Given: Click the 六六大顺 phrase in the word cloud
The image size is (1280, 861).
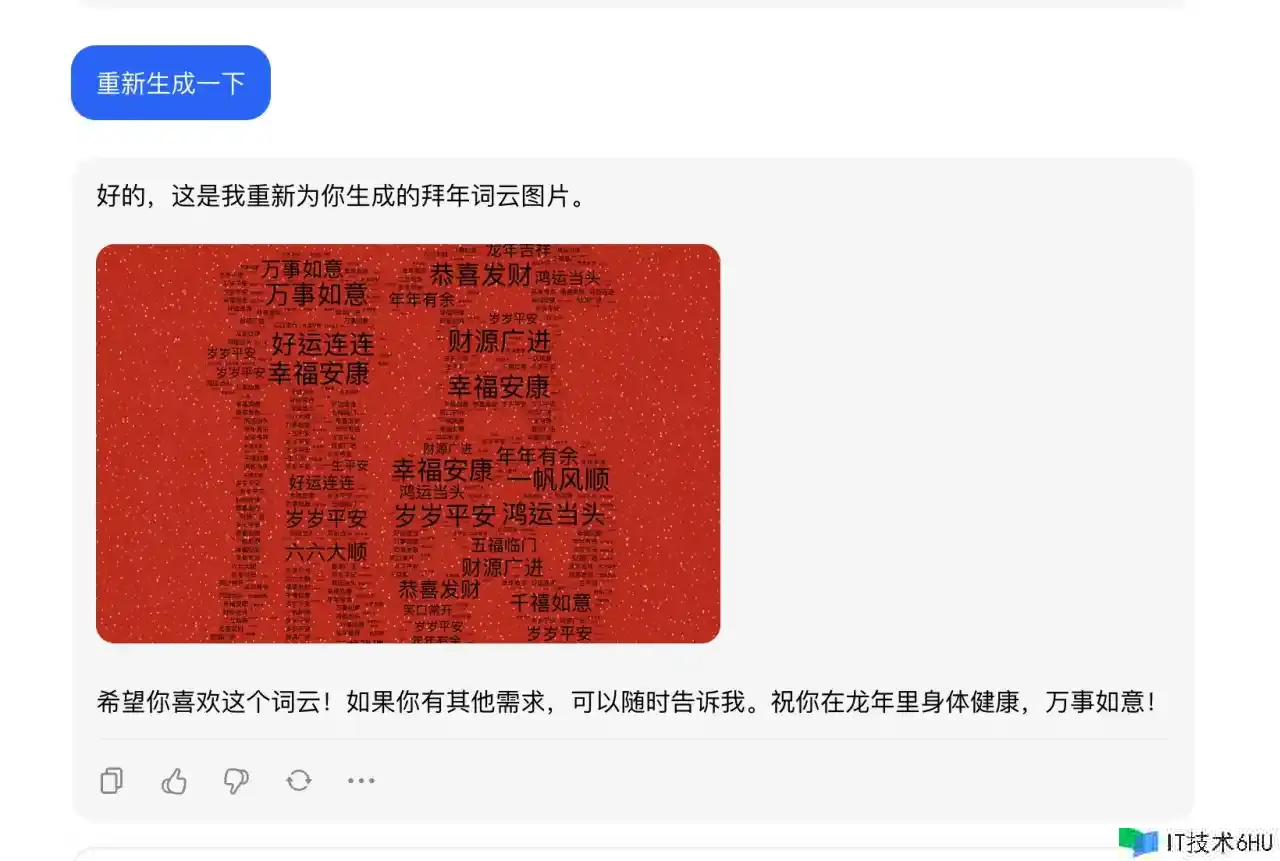Looking at the screenshot, I should pos(326,552).
